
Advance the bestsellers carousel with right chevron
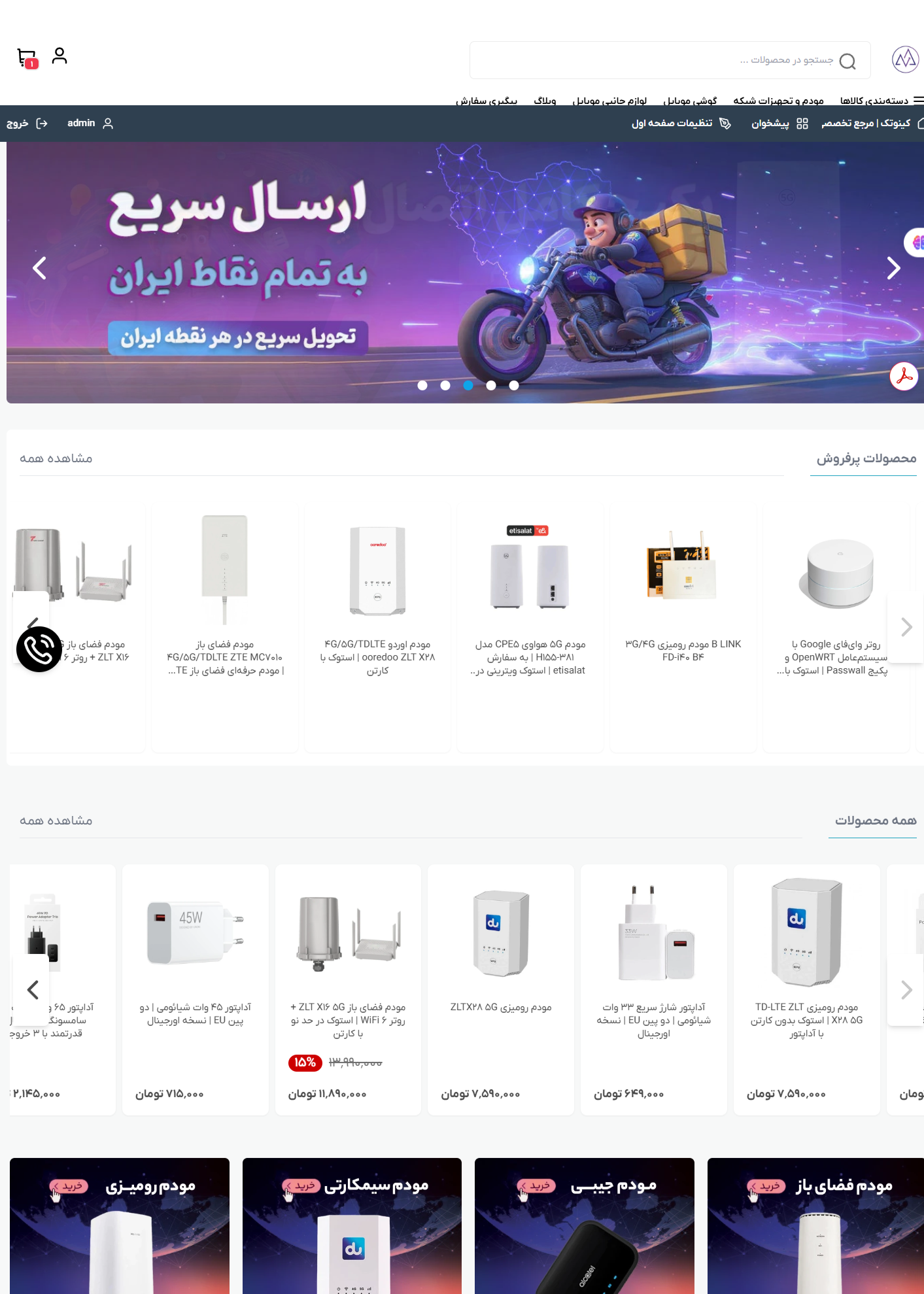point(906,627)
